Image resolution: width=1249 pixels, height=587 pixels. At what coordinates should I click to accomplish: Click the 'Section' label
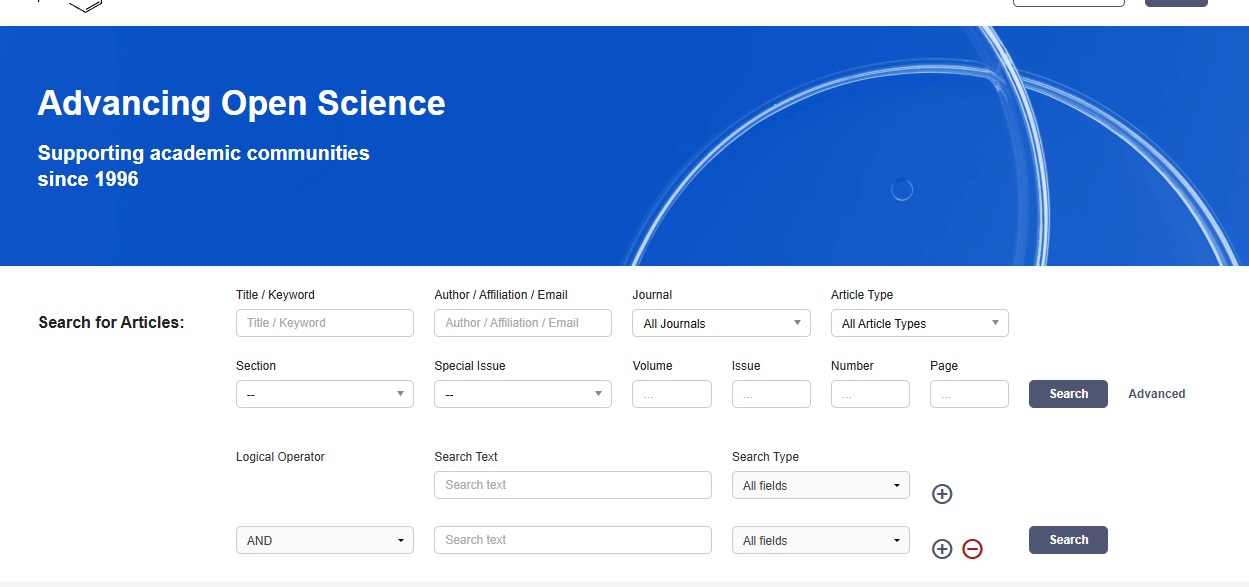coord(256,366)
